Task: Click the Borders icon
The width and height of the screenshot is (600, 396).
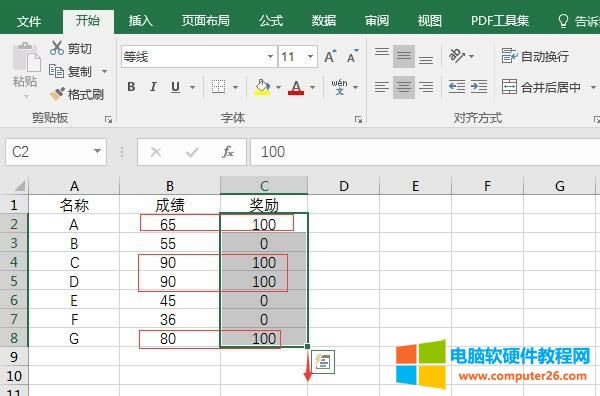Action: (218, 87)
